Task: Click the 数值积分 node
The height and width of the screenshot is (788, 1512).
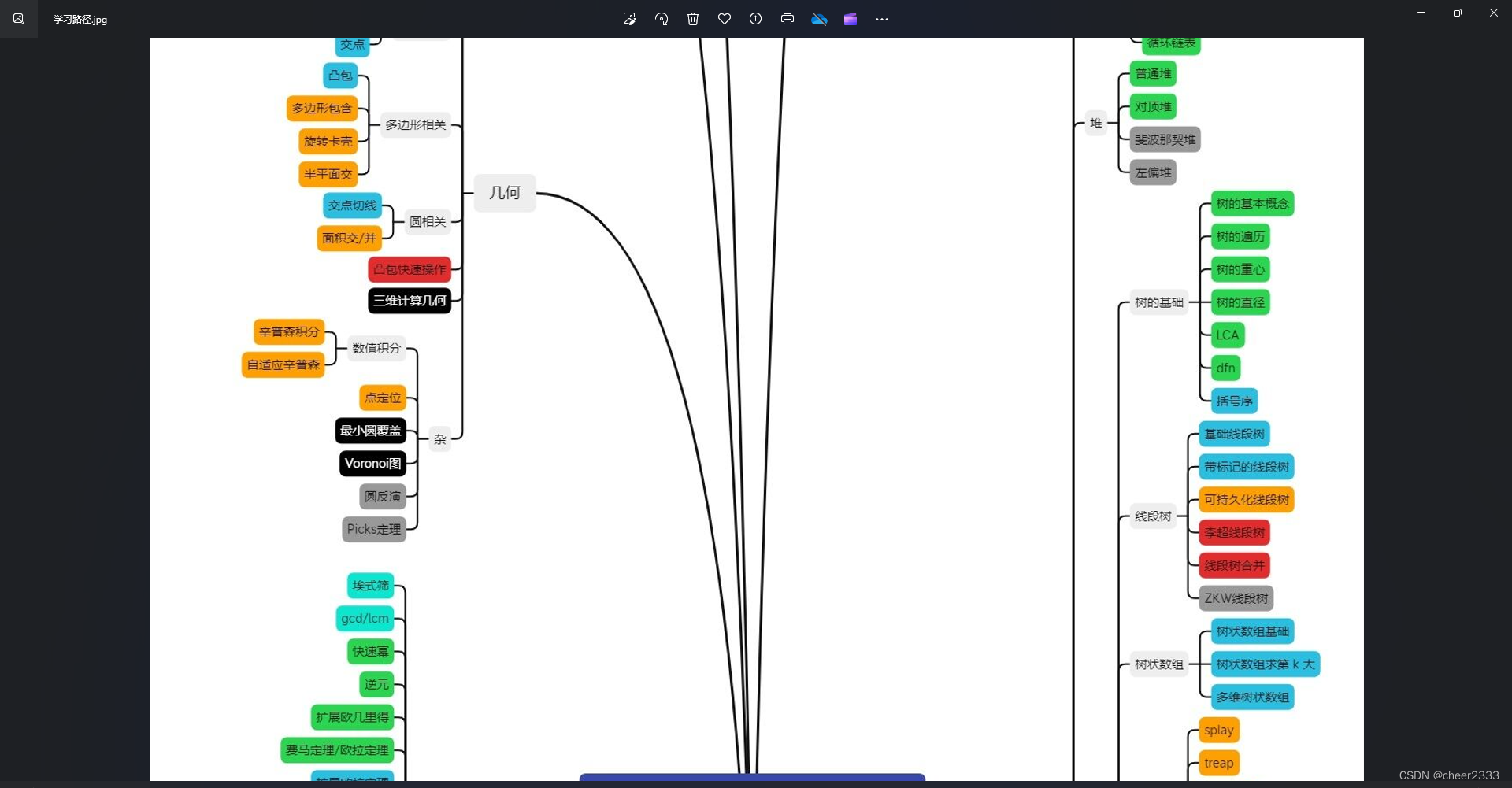Action: 376,348
